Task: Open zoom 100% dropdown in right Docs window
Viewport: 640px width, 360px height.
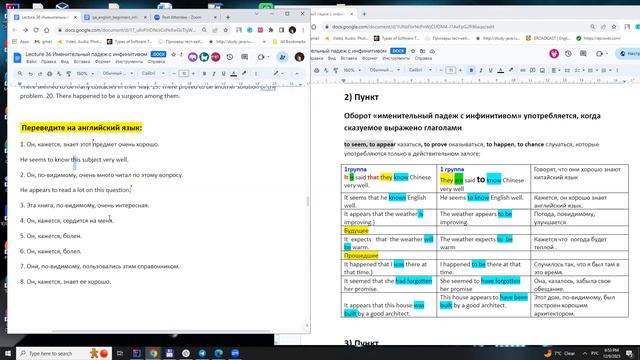Action: tap(352, 70)
